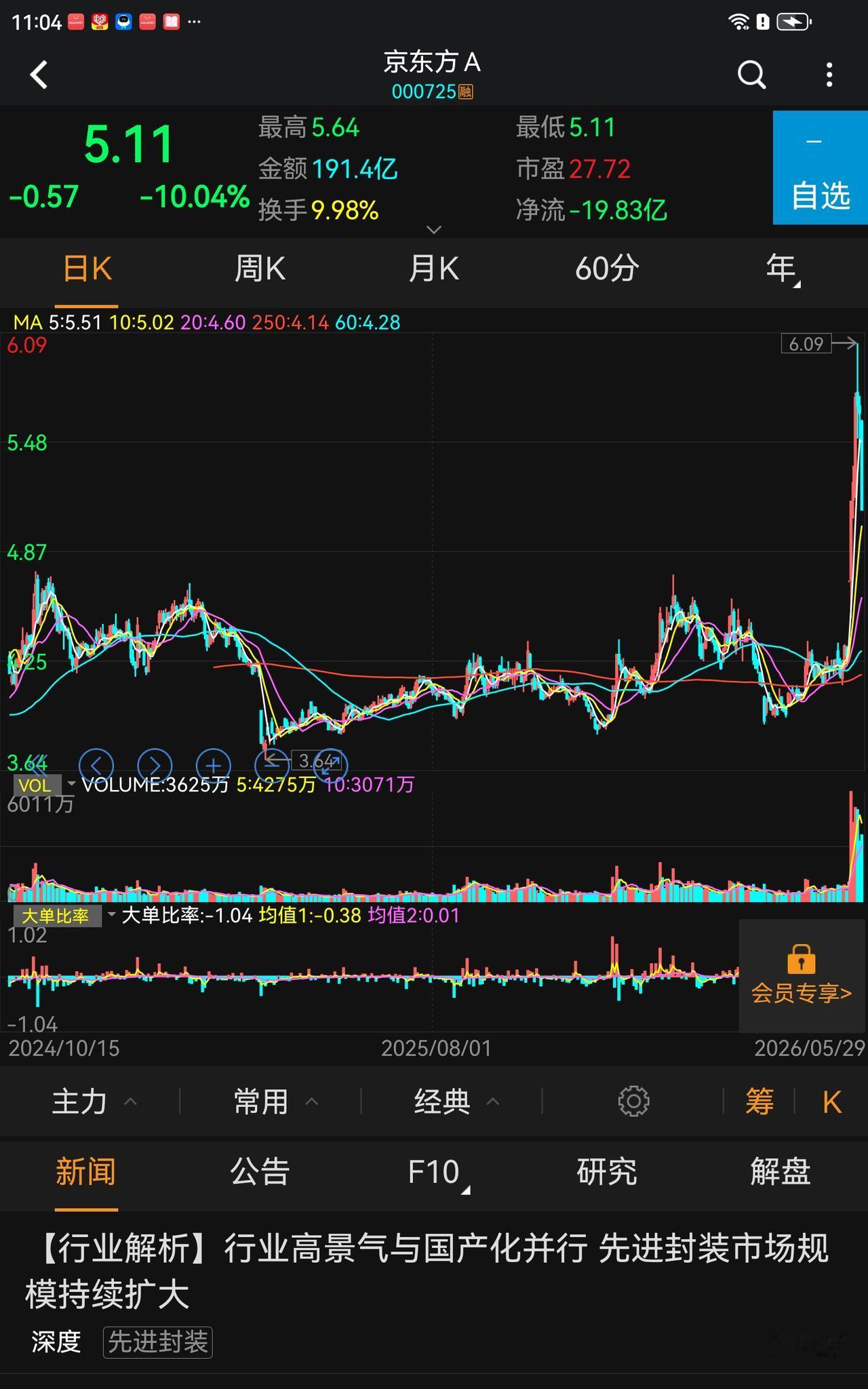
Task: Open the 行业解析 advanced packaging news article
Action: (427, 1271)
